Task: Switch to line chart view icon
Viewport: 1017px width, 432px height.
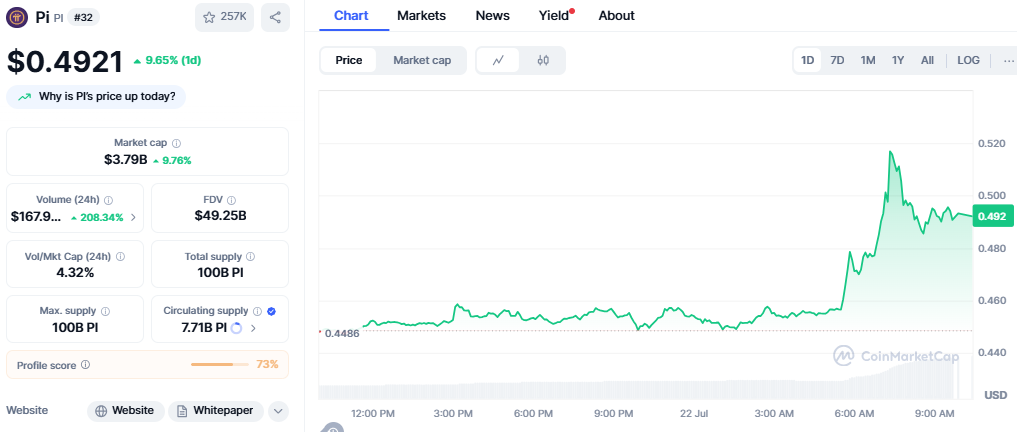Action: pyautogui.click(x=498, y=60)
